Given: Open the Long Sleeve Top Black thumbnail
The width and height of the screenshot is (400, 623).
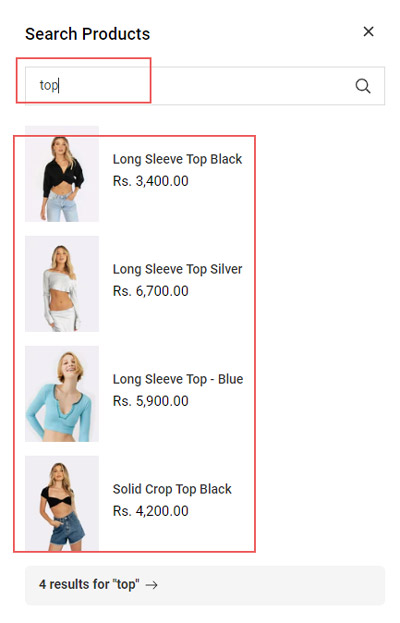Looking at the screenshot, I should 62,174.
